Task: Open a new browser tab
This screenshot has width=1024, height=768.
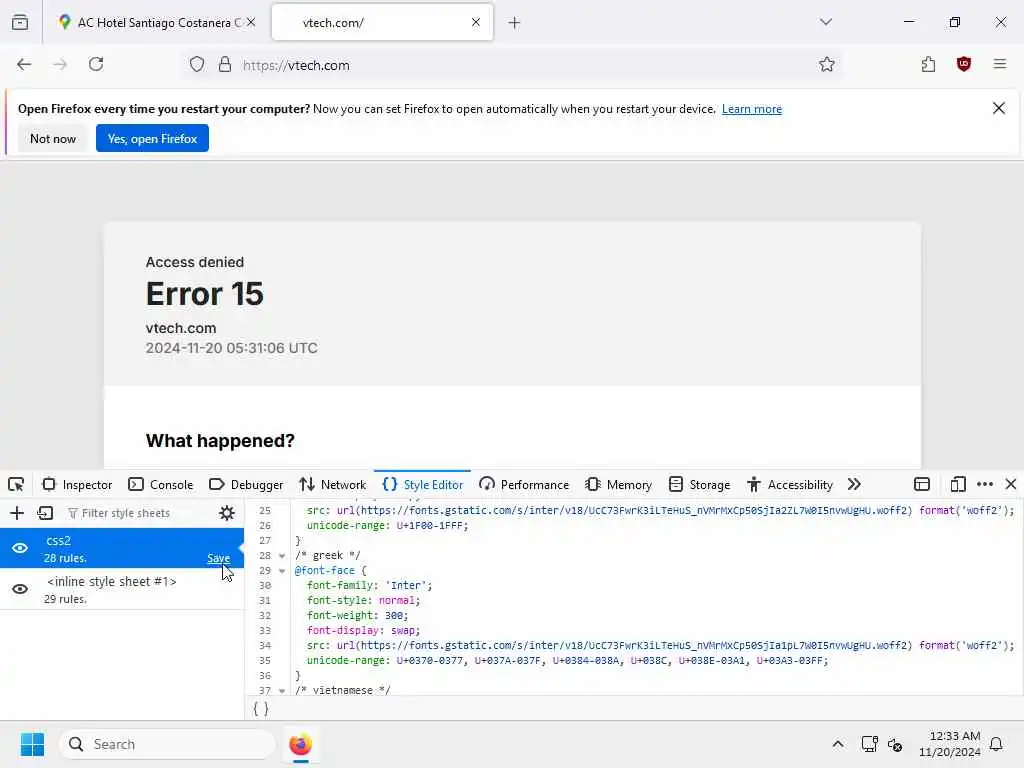Action: 515,23
